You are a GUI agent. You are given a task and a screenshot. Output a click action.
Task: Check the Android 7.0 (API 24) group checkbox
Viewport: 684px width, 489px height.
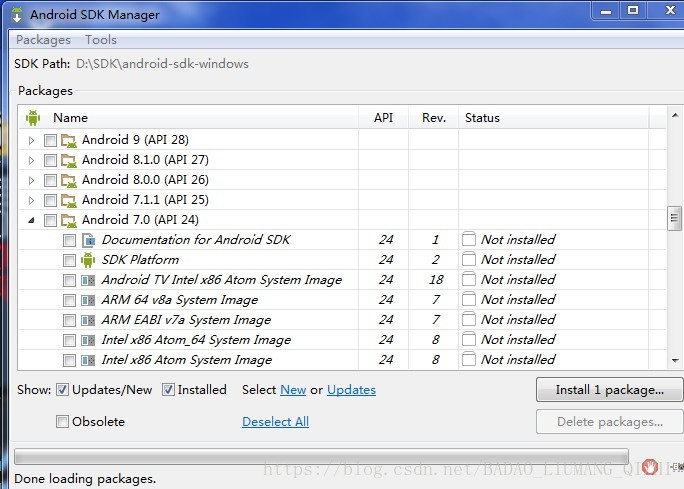click(50, 221)
